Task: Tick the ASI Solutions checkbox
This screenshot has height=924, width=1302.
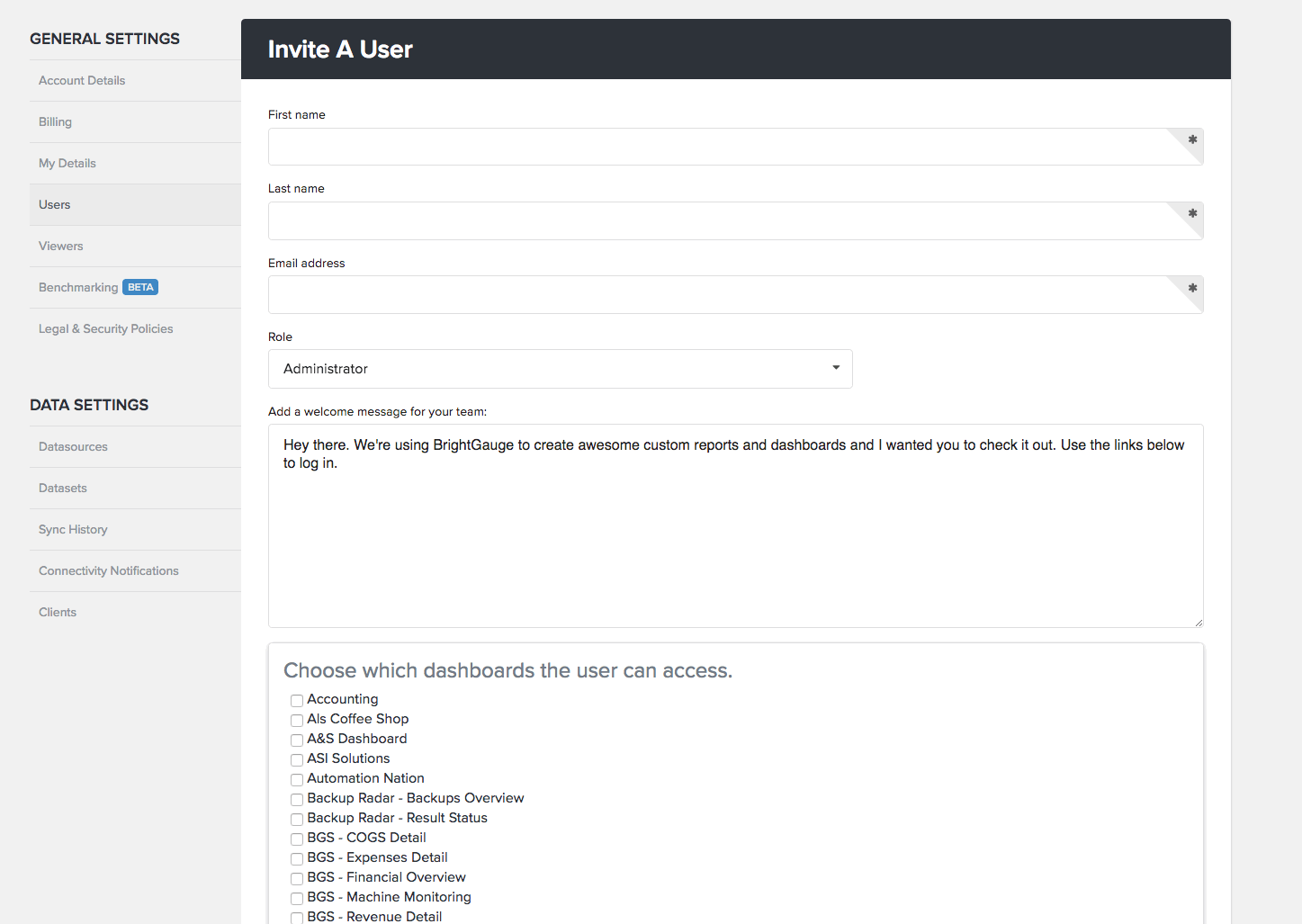Action: click(297, 759)
